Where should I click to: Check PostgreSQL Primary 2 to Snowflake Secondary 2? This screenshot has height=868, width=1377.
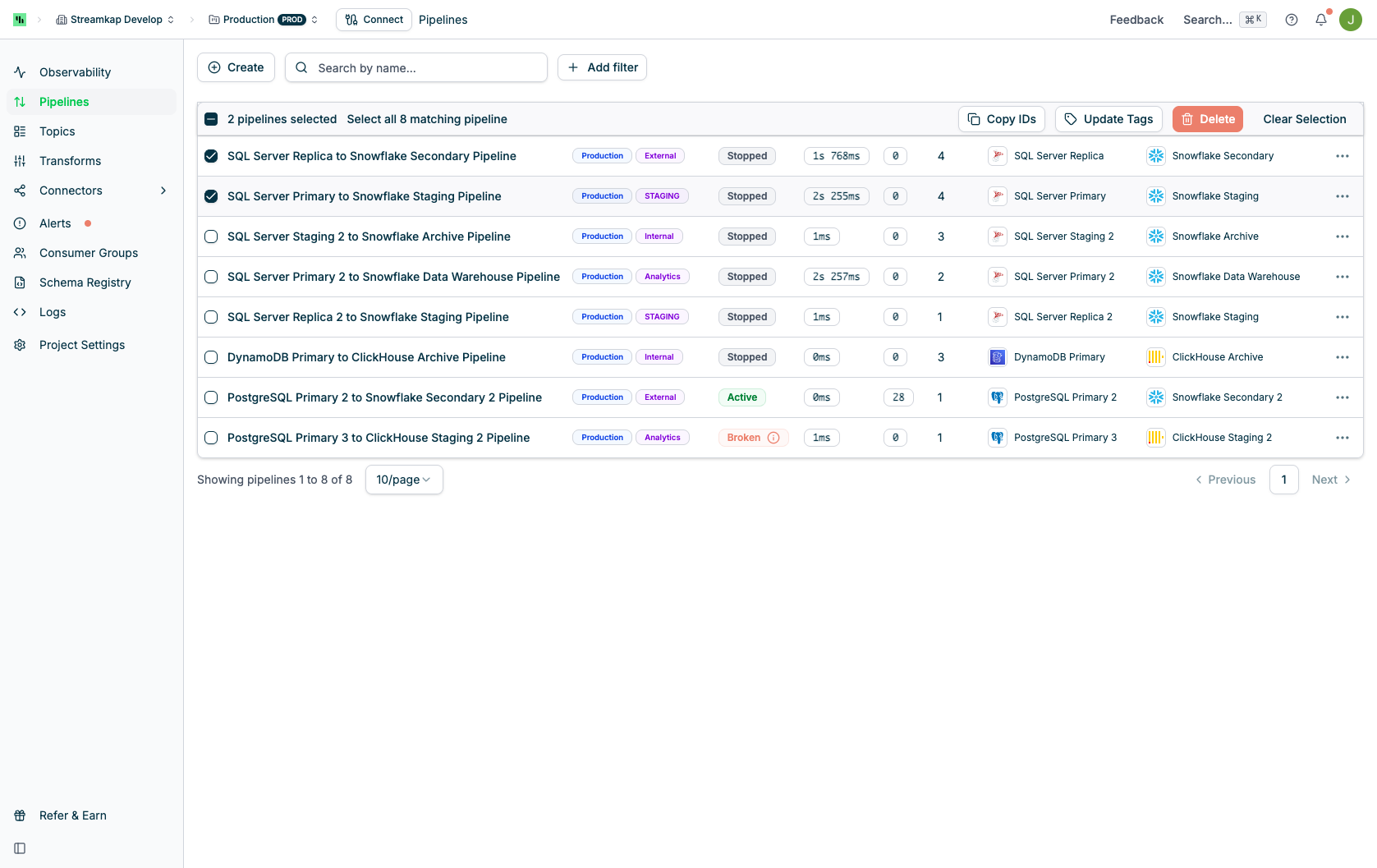click(211, 397)
